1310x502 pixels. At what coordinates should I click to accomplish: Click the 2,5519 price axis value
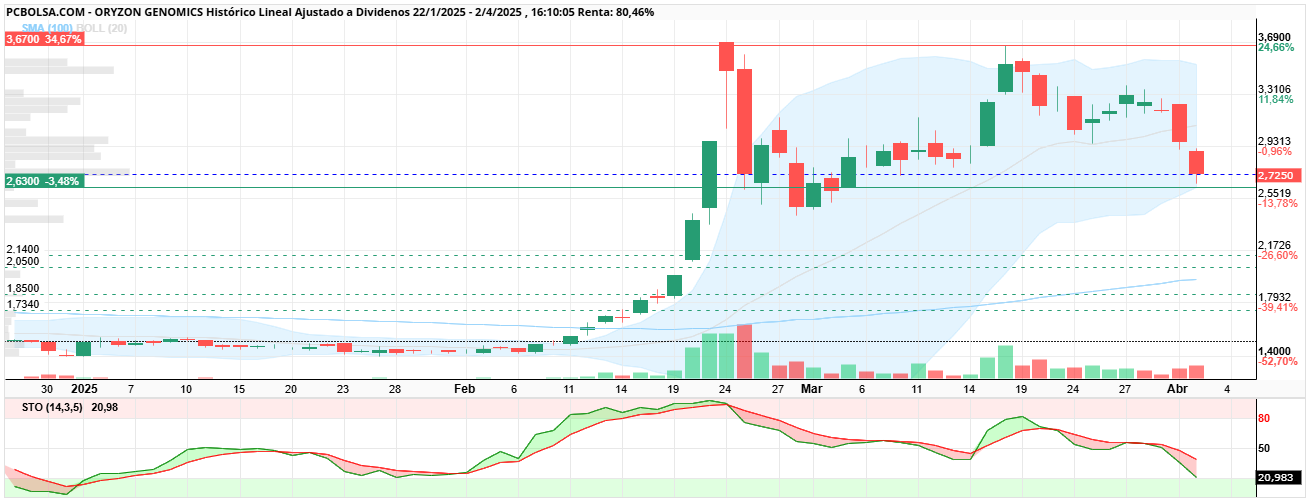(1277, 193)
